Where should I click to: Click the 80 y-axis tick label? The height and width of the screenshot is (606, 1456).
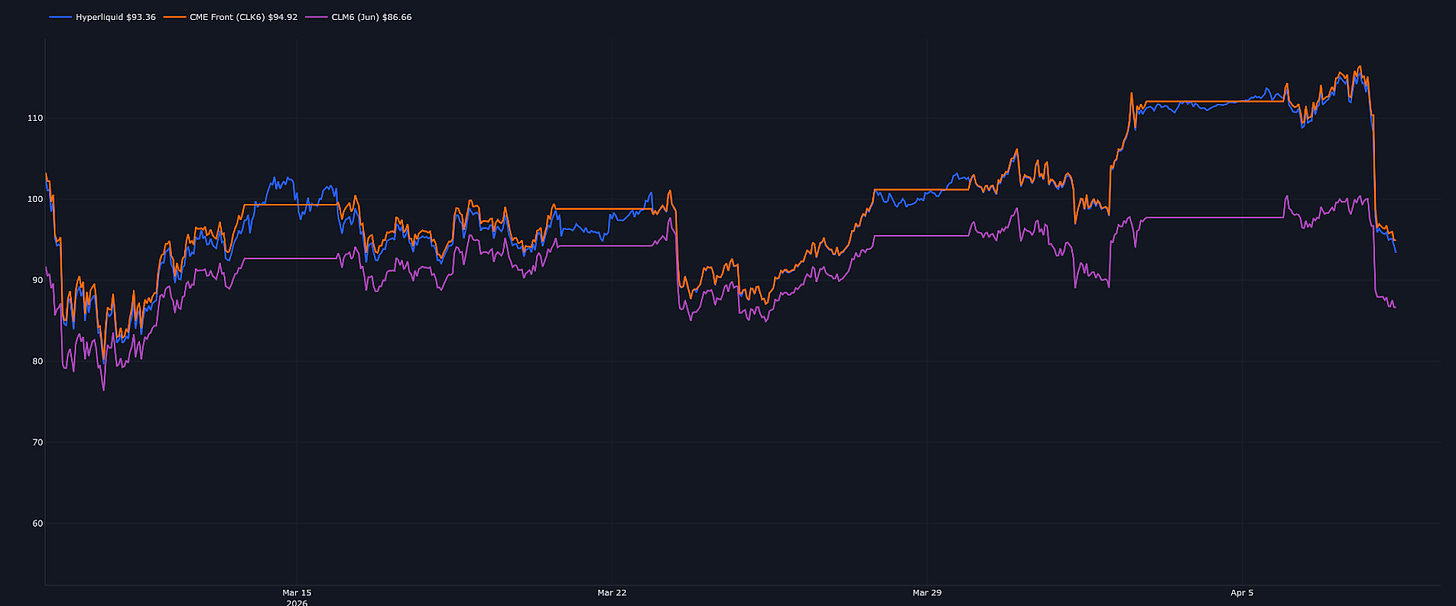click(37, 361)
